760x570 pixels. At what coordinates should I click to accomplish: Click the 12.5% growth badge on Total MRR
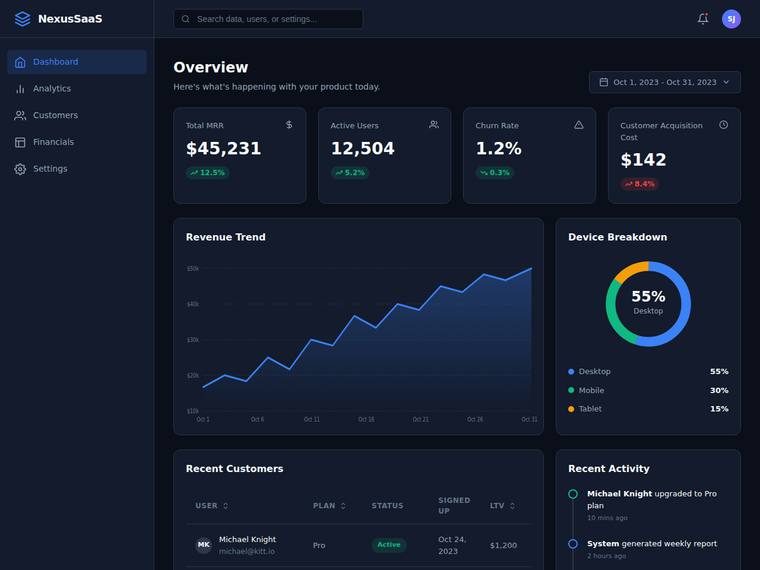pos(207,173)
